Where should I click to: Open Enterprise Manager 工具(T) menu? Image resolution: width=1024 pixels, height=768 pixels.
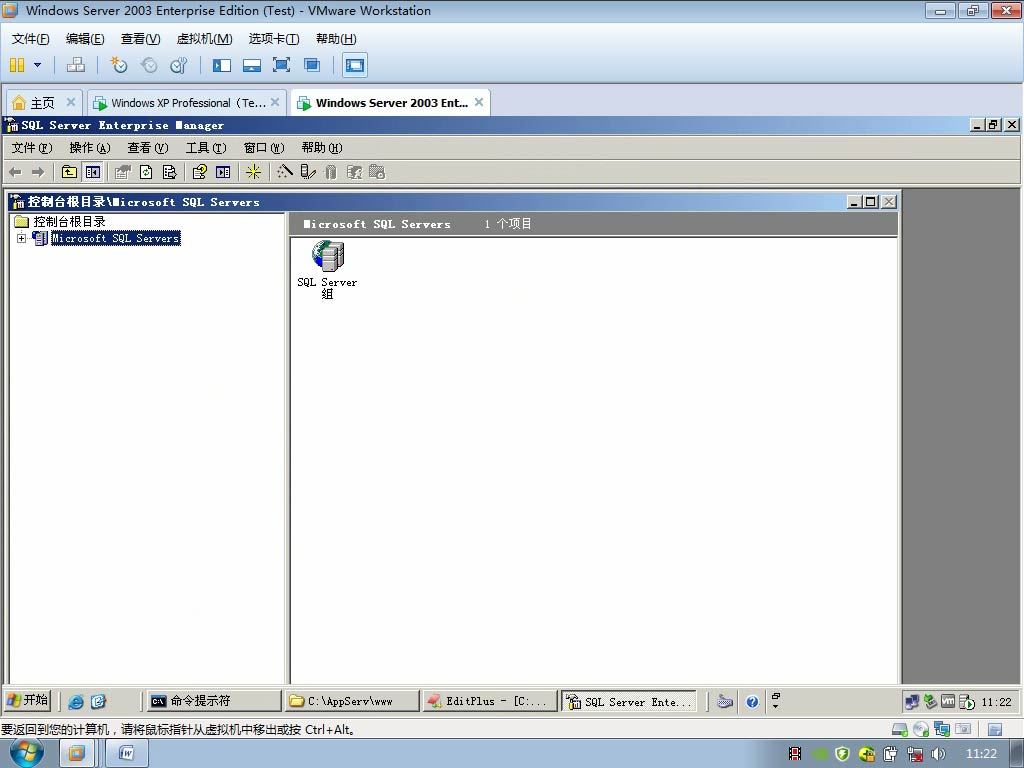coord(206,148)
